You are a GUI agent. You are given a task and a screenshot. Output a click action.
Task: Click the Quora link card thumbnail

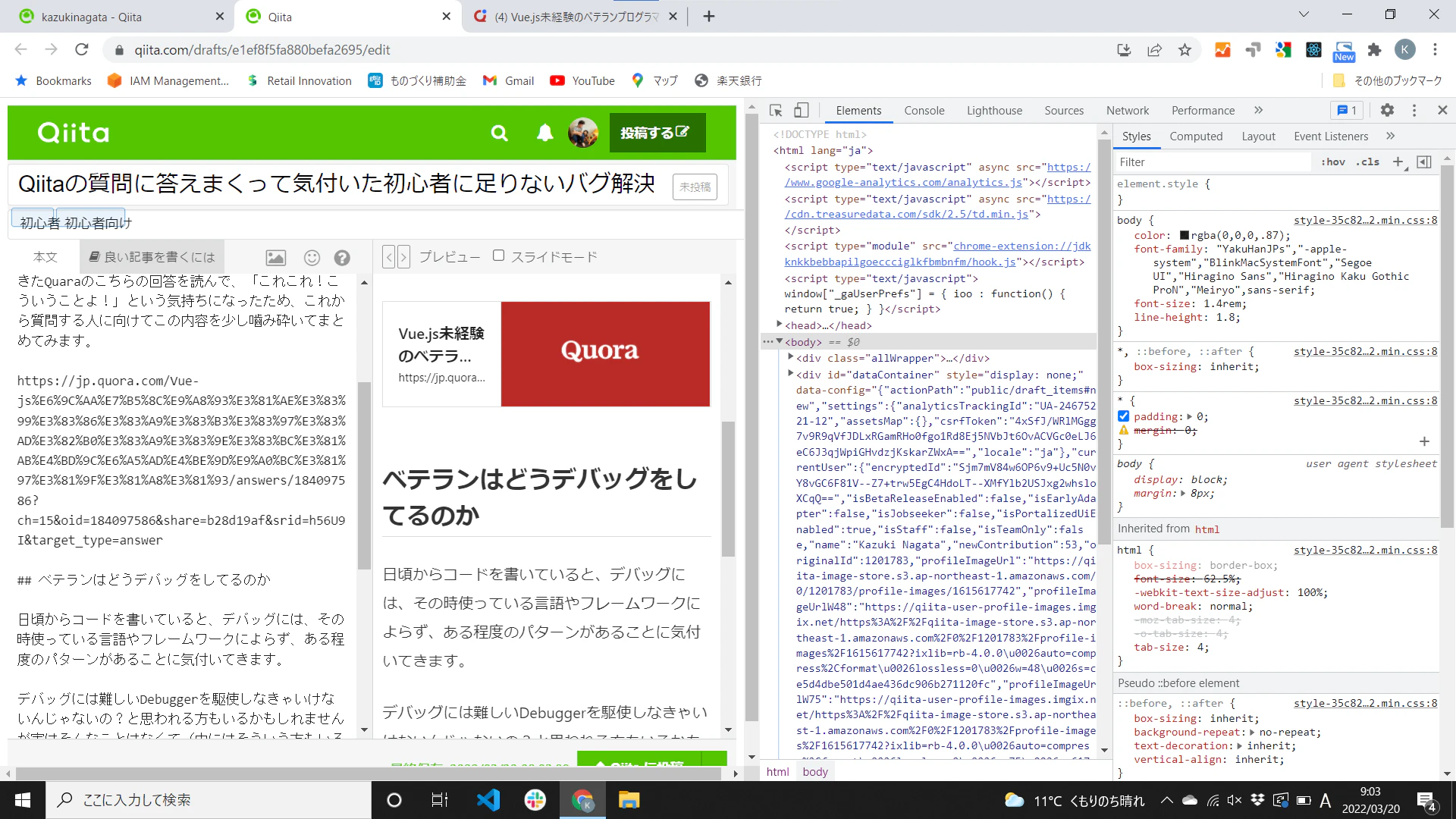tap(605, 354)
